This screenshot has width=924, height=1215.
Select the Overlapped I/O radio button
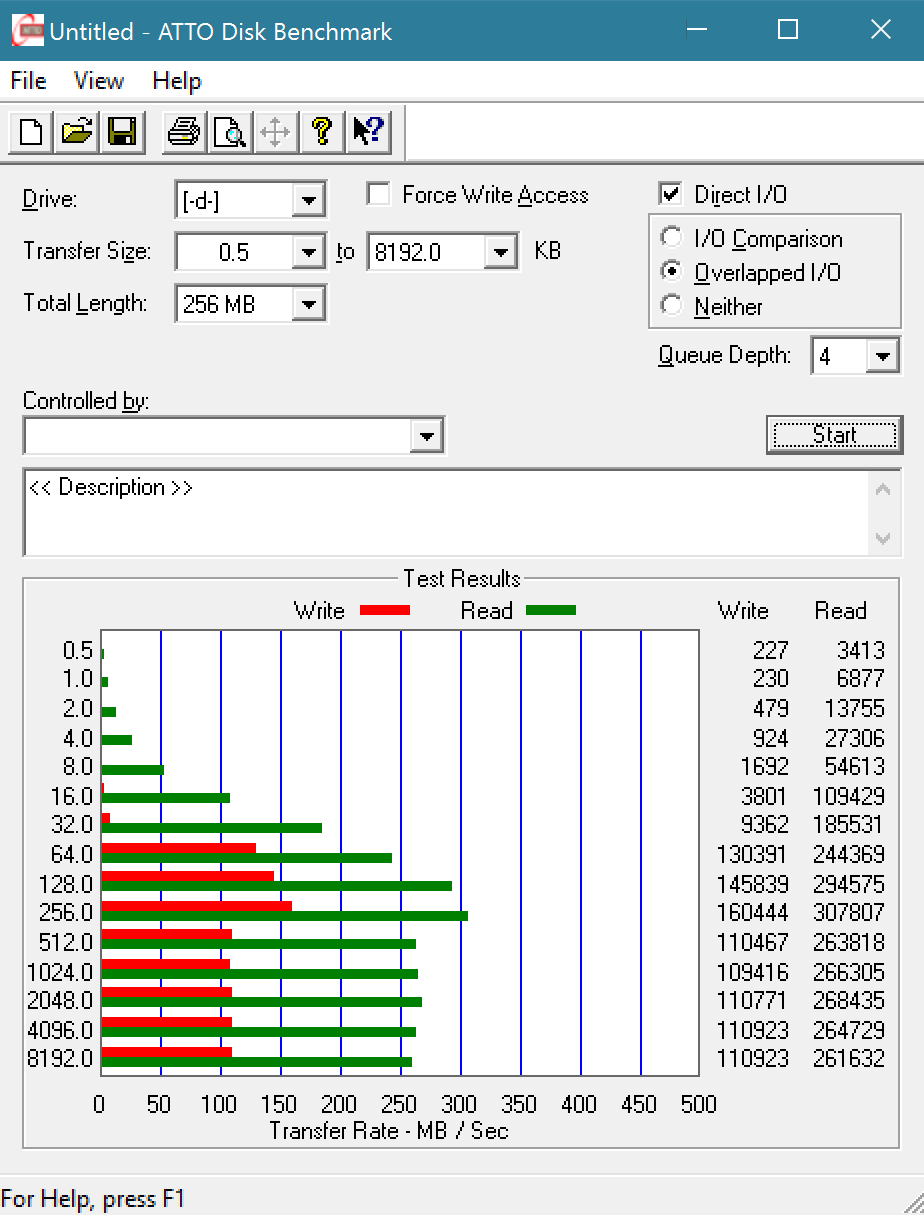click(x=672, y=272)
